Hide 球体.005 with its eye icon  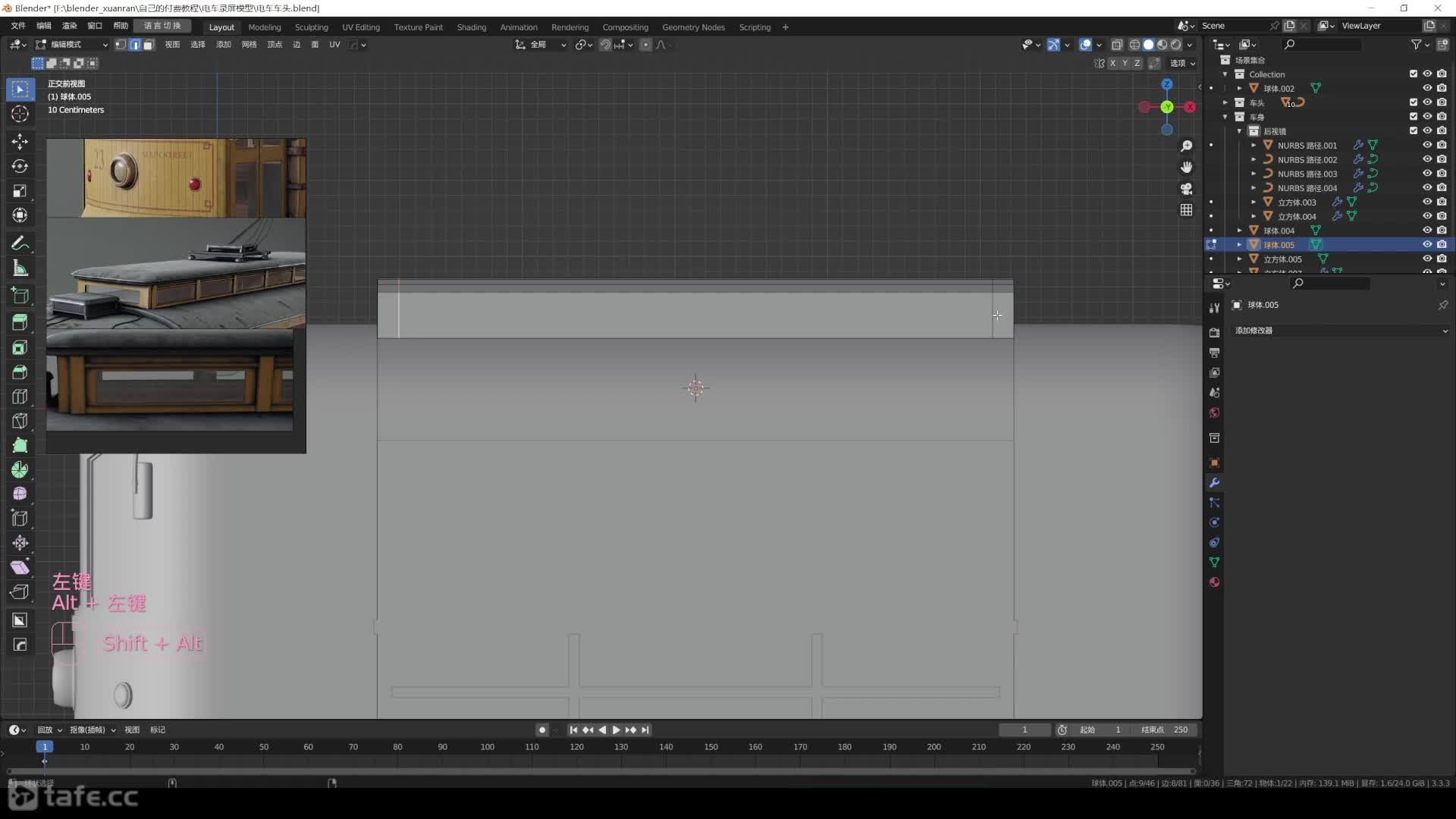[x=1427, y=244]
